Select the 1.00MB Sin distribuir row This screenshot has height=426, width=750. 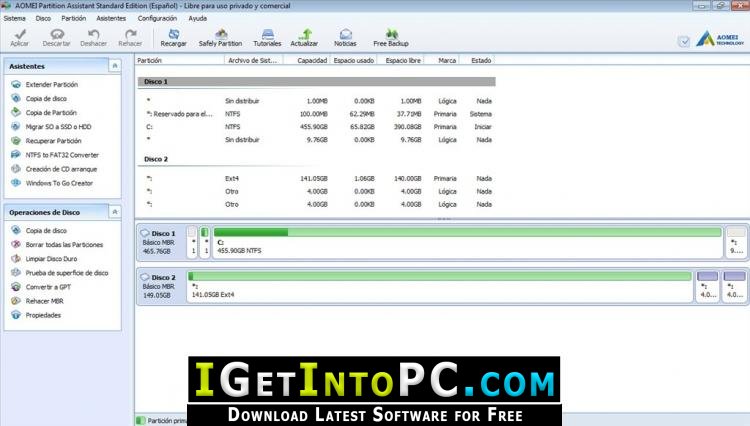pos(316,101)
